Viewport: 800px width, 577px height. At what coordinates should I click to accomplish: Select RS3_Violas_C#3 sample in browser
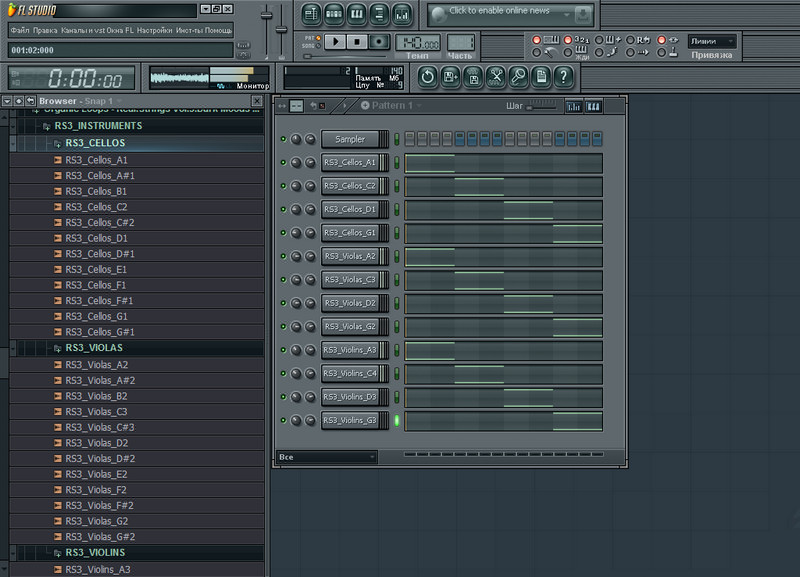pos(98,427)
